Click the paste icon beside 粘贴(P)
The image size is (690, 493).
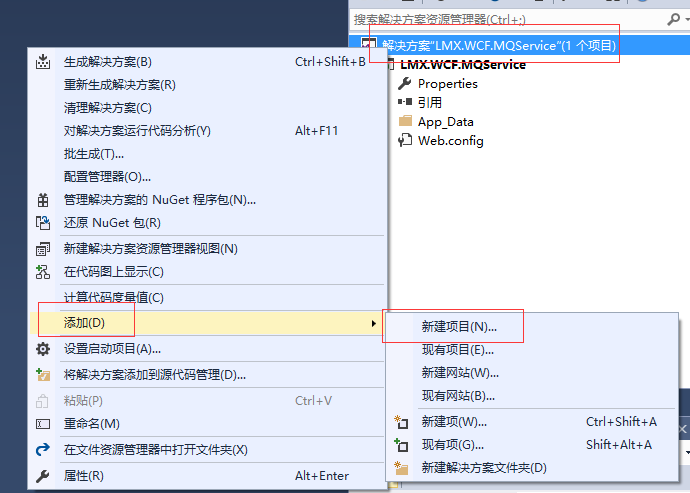pos(43,401)
